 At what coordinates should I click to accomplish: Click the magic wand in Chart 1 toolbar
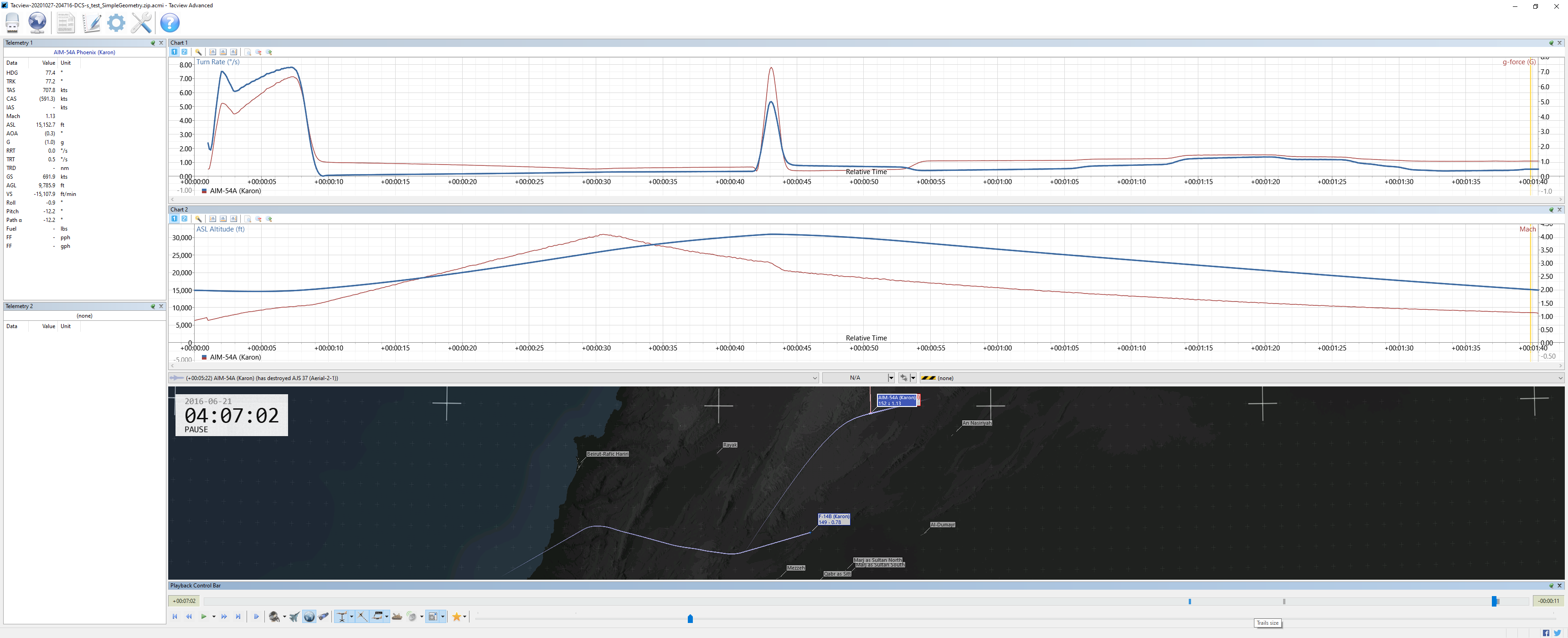coord(198,52)
